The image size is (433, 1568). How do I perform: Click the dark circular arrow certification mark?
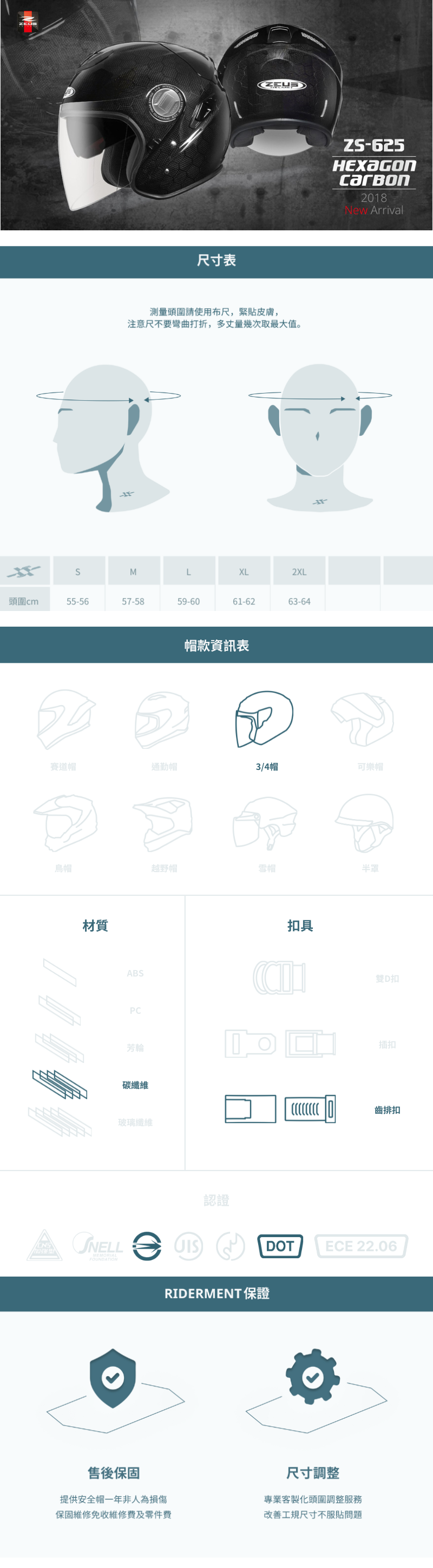(147, 1246)
